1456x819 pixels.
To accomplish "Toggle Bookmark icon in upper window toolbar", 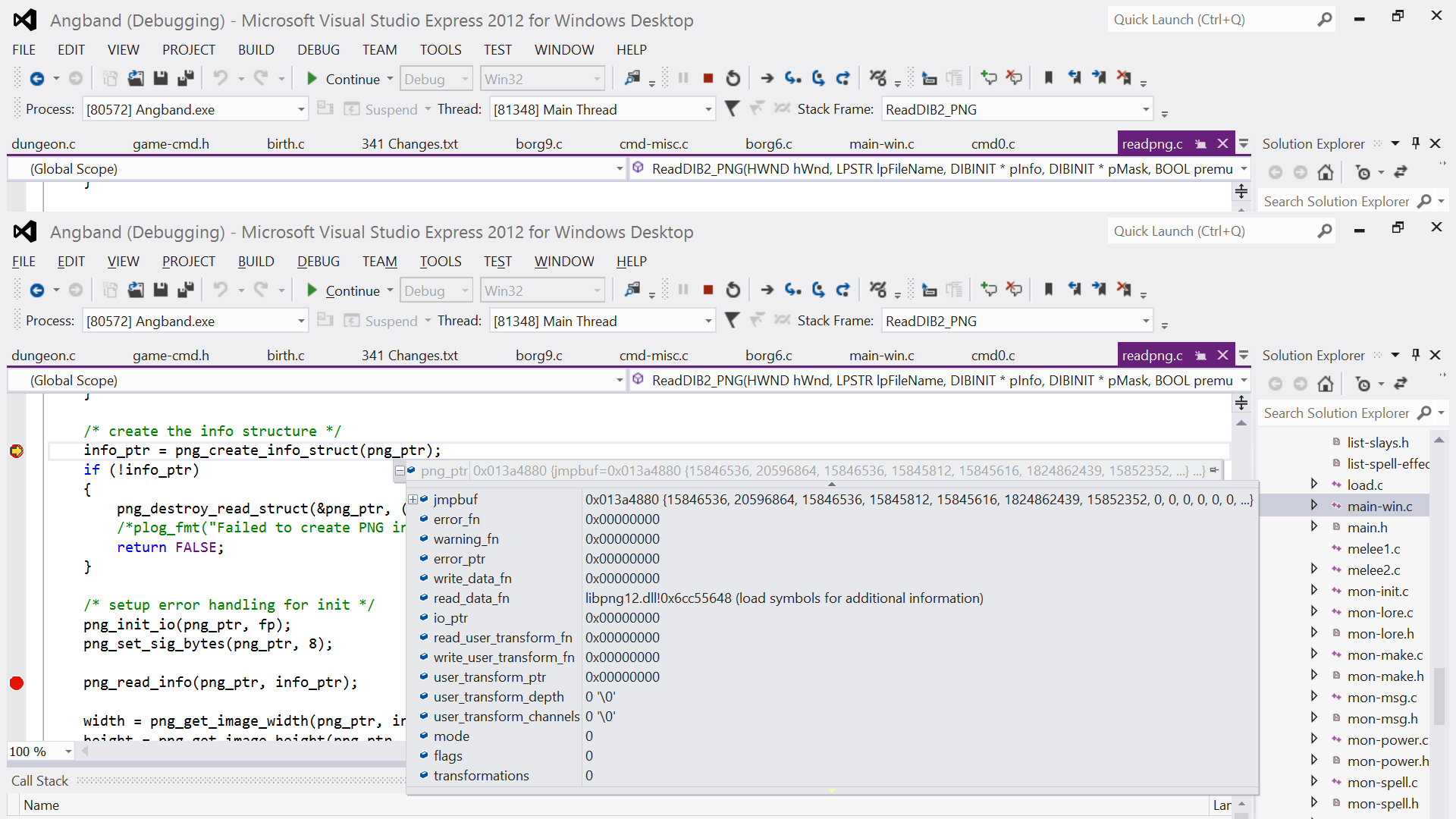I will 1049,77.
